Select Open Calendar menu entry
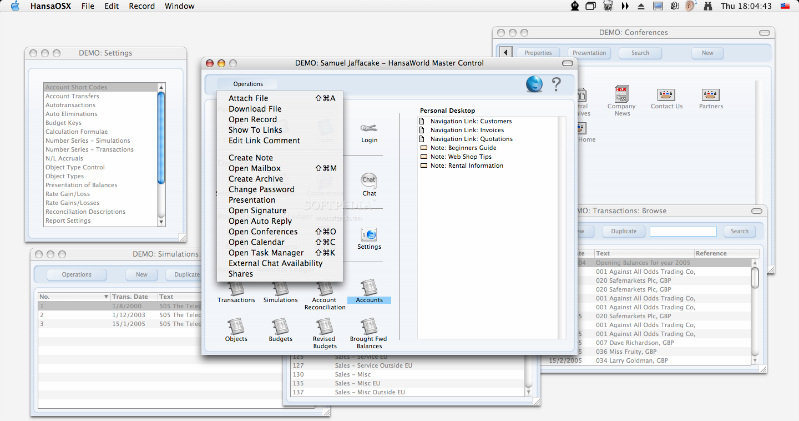This screenshot has width=799, height=421. click(280, 242)
